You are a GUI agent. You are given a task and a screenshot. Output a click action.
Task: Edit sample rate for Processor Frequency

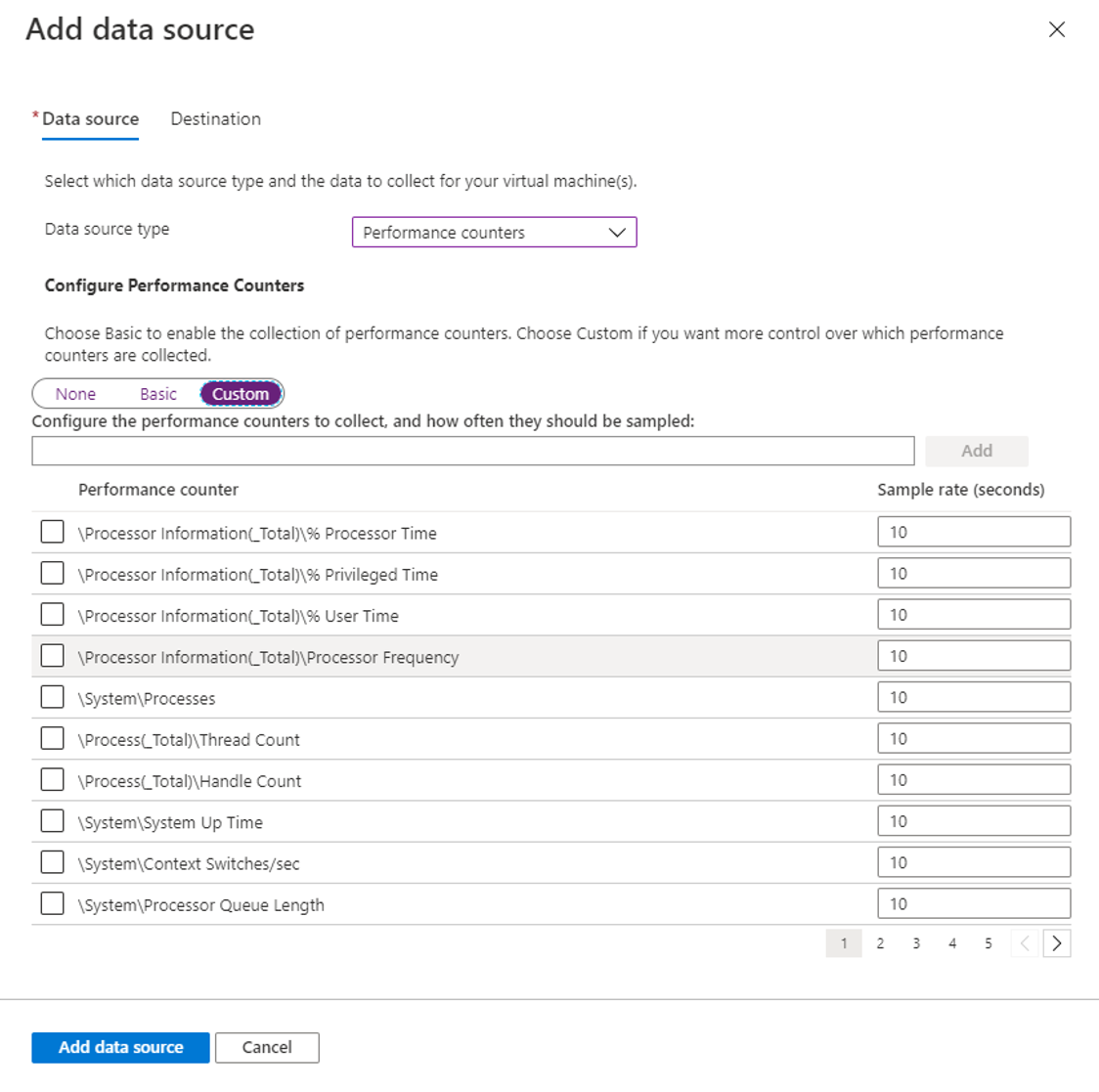point(973,656)
